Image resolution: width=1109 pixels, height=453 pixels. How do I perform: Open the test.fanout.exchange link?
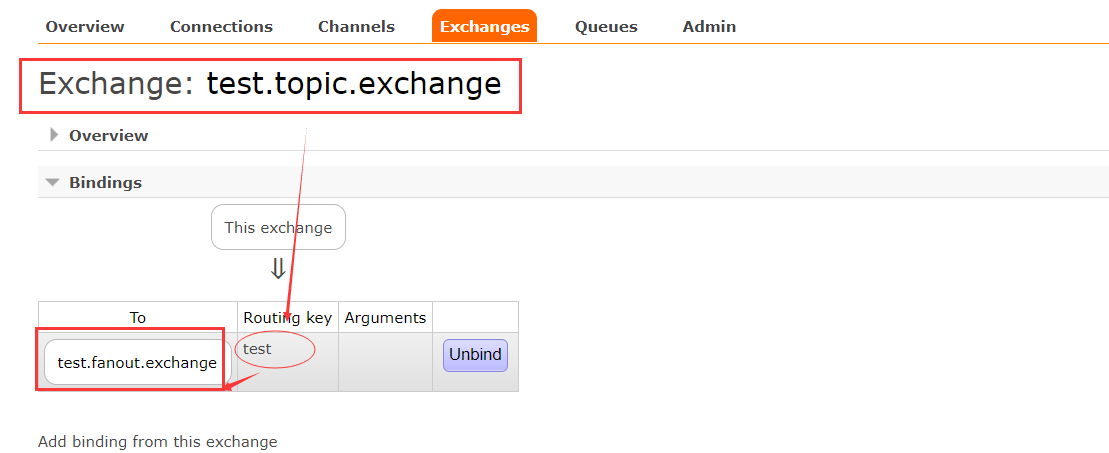point(137,362)
